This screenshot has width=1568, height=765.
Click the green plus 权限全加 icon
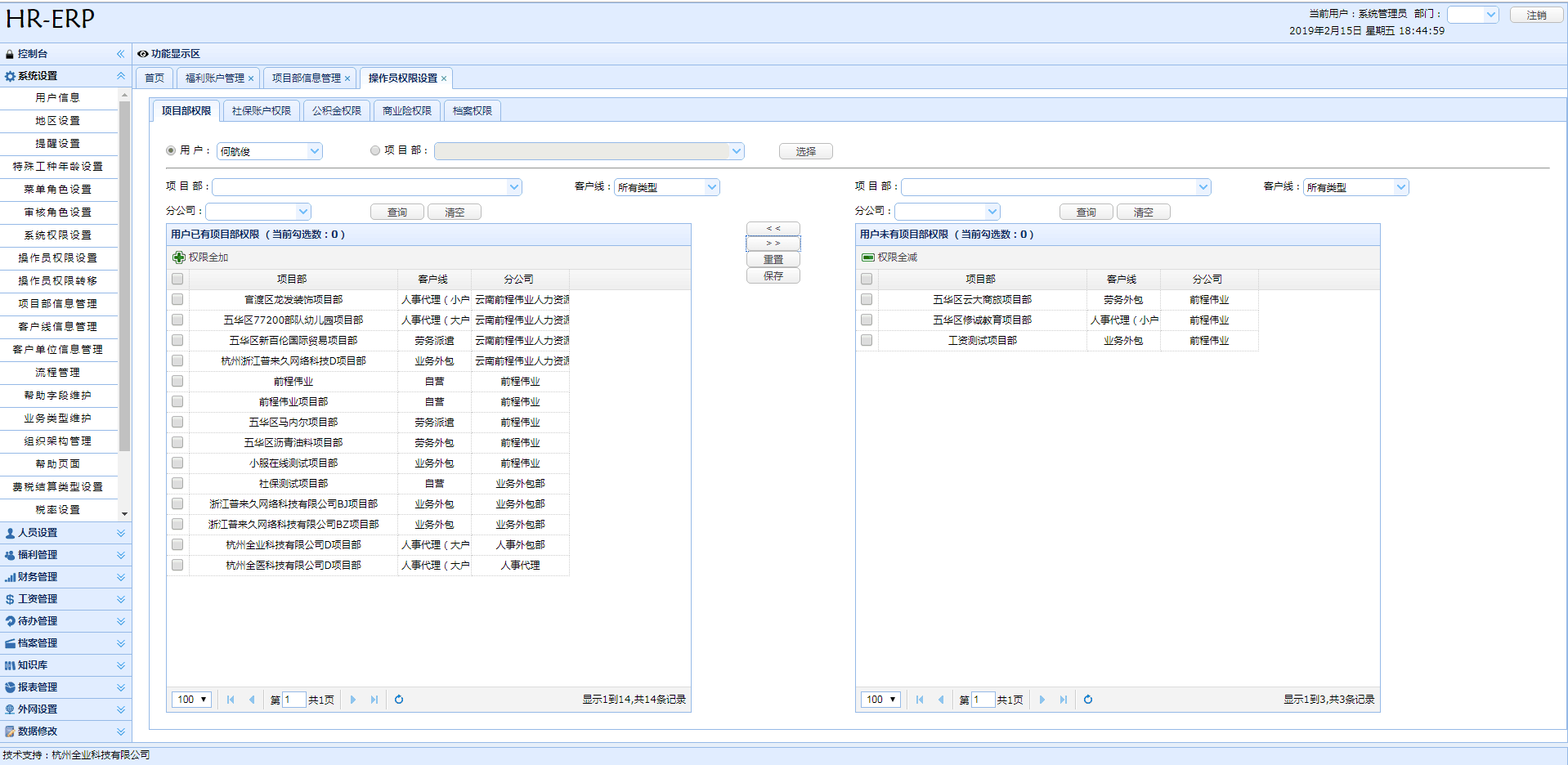179,257
